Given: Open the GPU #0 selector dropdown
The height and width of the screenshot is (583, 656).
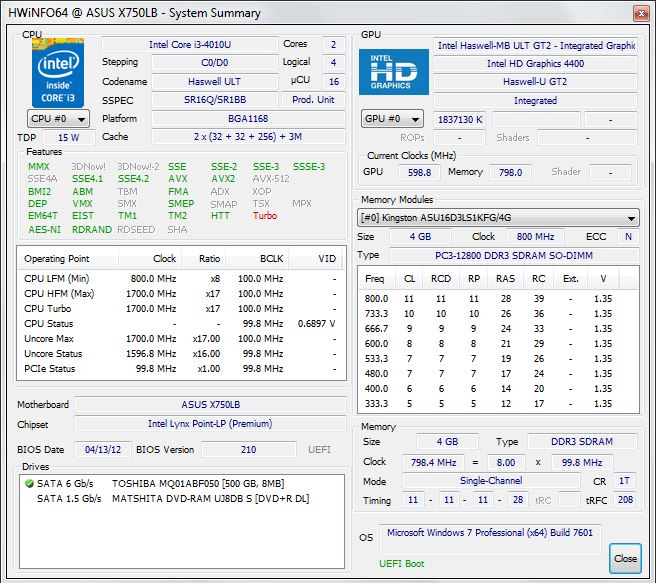Looking at the screenshot, I should click(x=392, y=119).
